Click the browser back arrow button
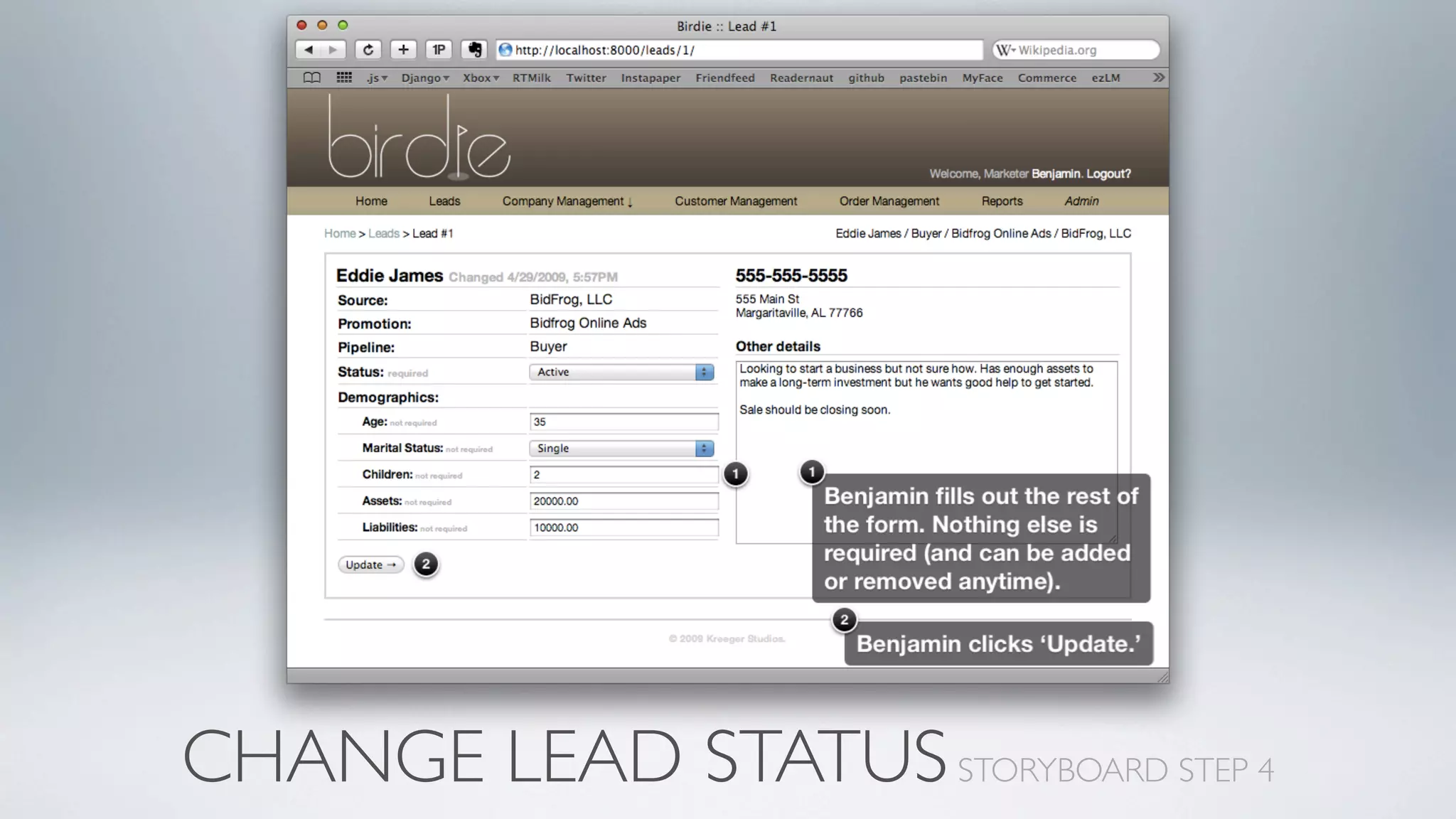 pos(309,50)
